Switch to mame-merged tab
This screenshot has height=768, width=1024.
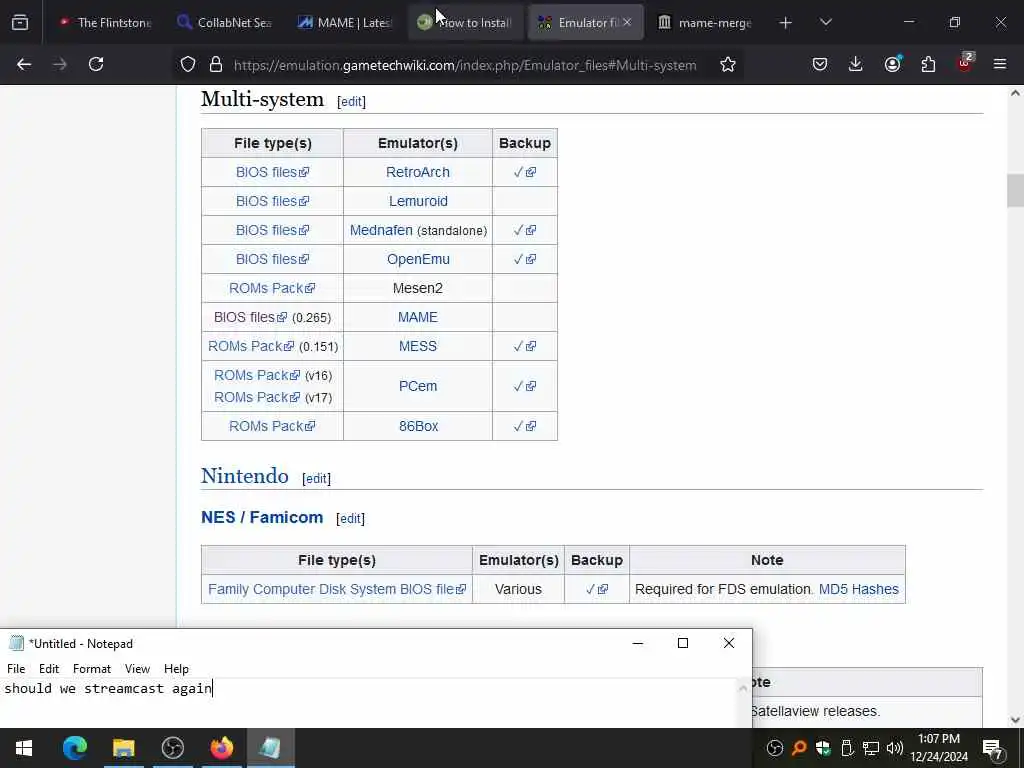(x=705, y=23)
